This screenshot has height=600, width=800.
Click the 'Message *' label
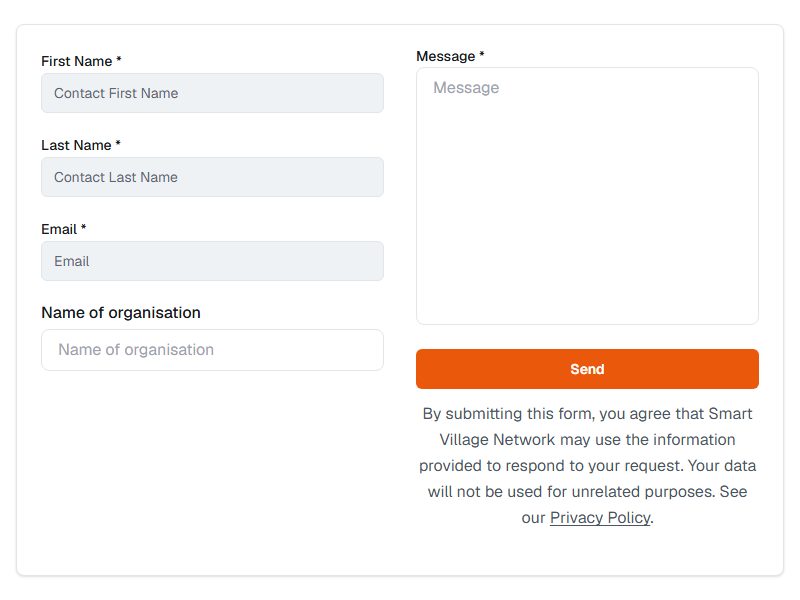click(450, 56)
